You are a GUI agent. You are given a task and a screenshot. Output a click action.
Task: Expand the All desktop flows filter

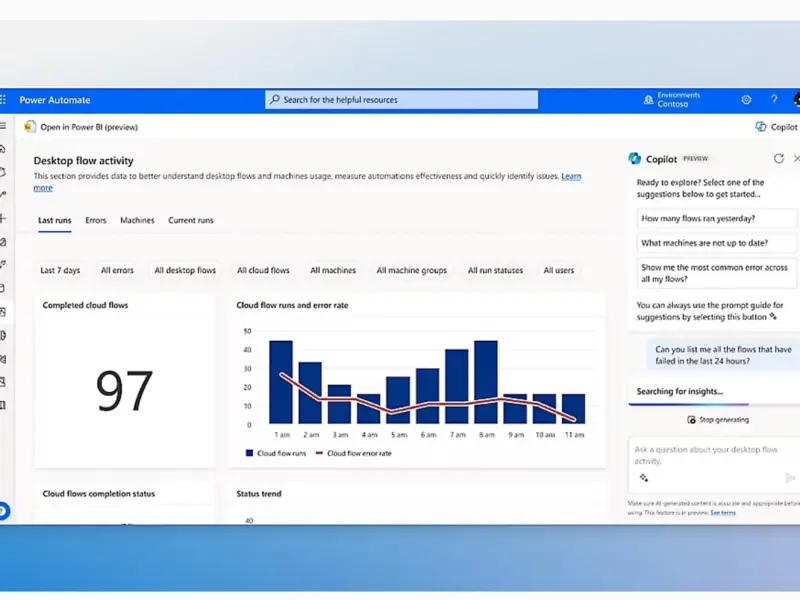pos(185,270)
